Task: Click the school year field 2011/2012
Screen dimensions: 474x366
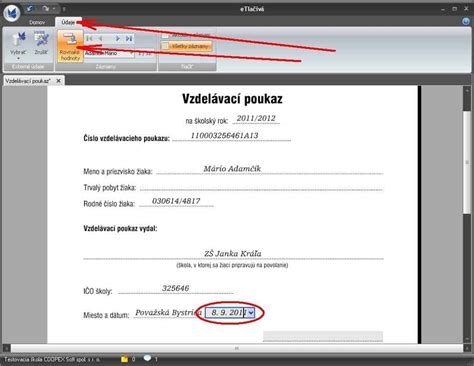Action: [256, 118]
